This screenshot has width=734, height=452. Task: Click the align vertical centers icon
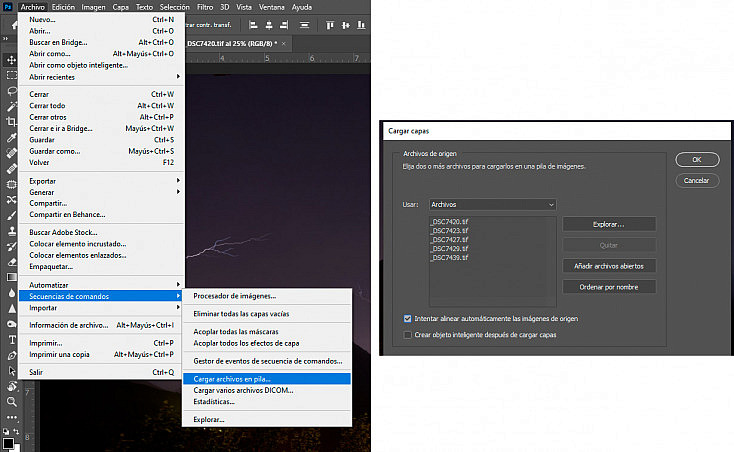[x=345, y=25]
